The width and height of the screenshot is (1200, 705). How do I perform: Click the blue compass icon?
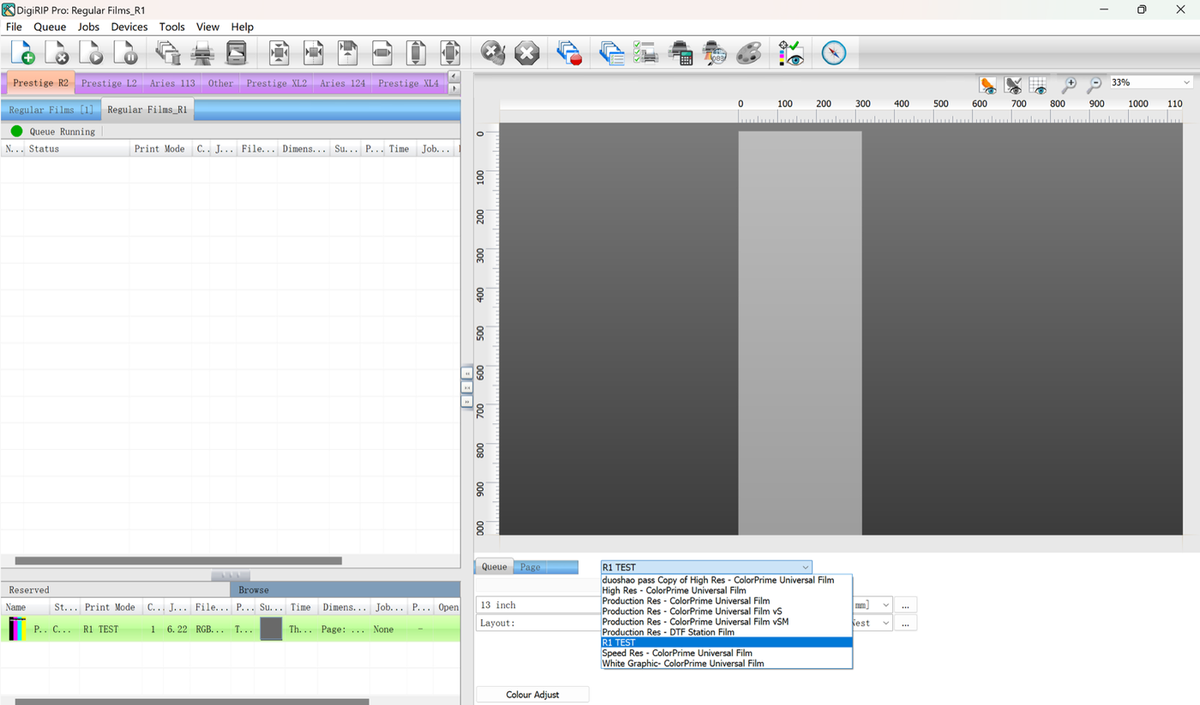tap(834, 53)
